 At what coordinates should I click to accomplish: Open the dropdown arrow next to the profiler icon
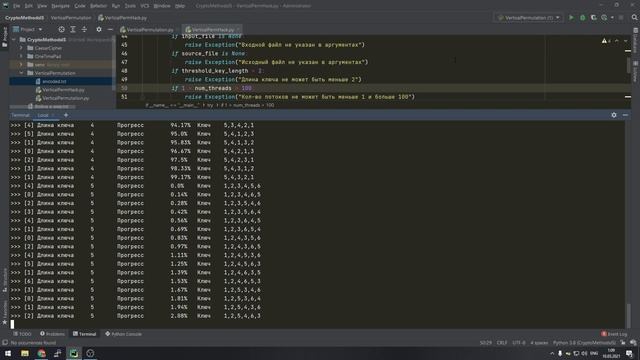[612, 18]
